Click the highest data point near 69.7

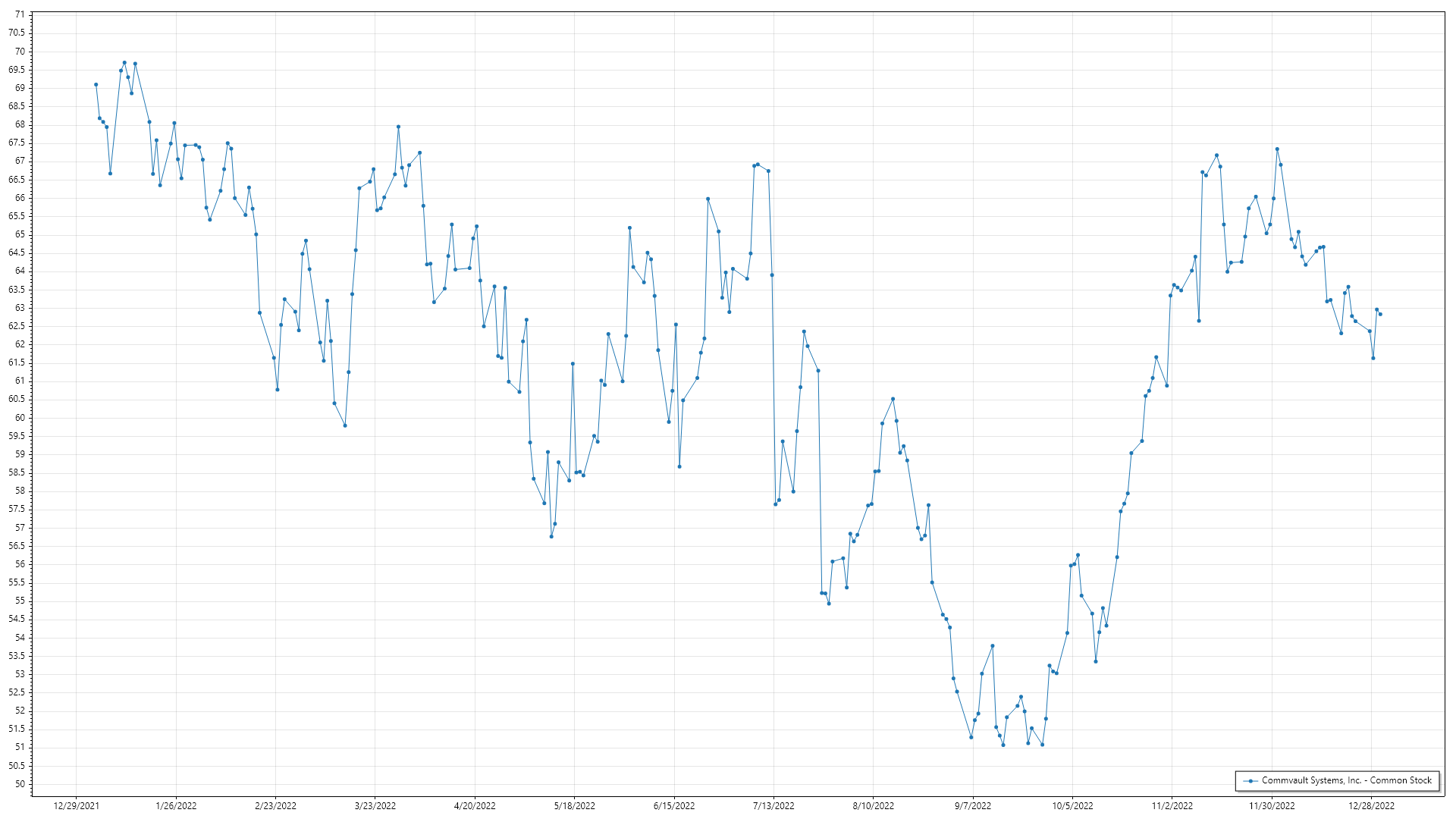pos(124,63)
